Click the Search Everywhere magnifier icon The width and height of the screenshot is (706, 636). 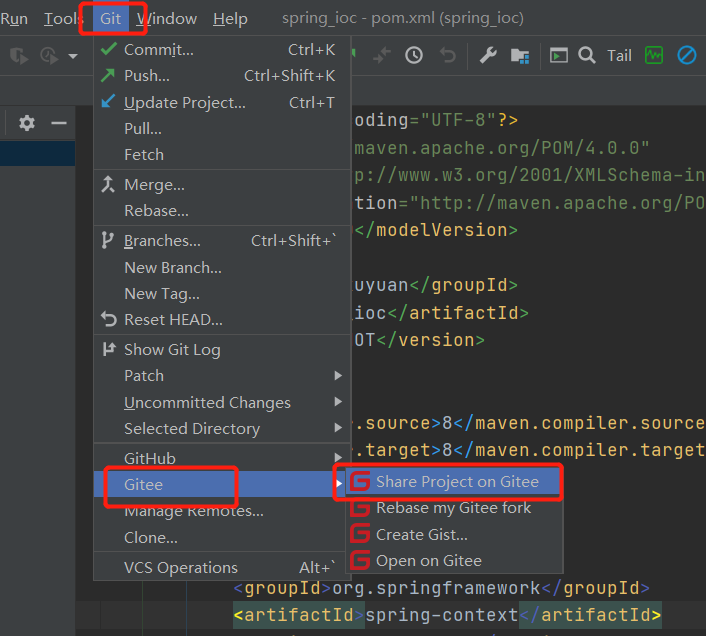(587, 55)
